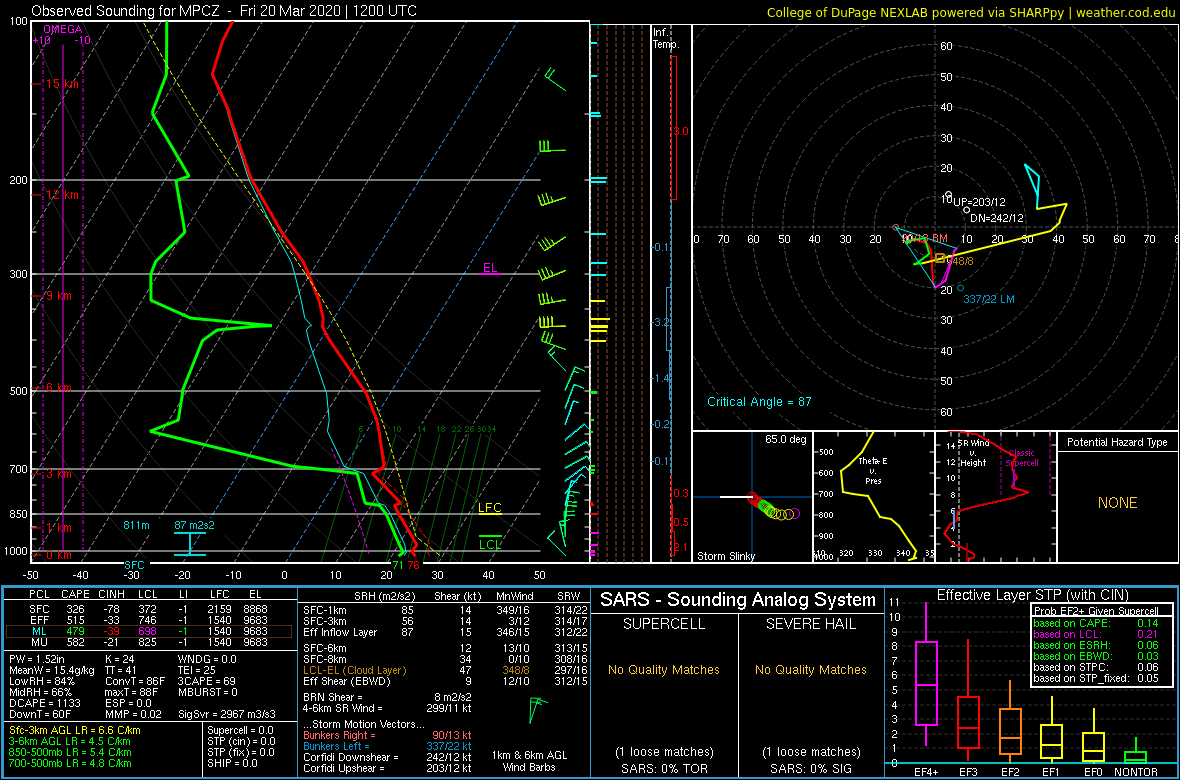
Task: Click the 'DownT = 60F' value
Action: (x=40, y=712)
